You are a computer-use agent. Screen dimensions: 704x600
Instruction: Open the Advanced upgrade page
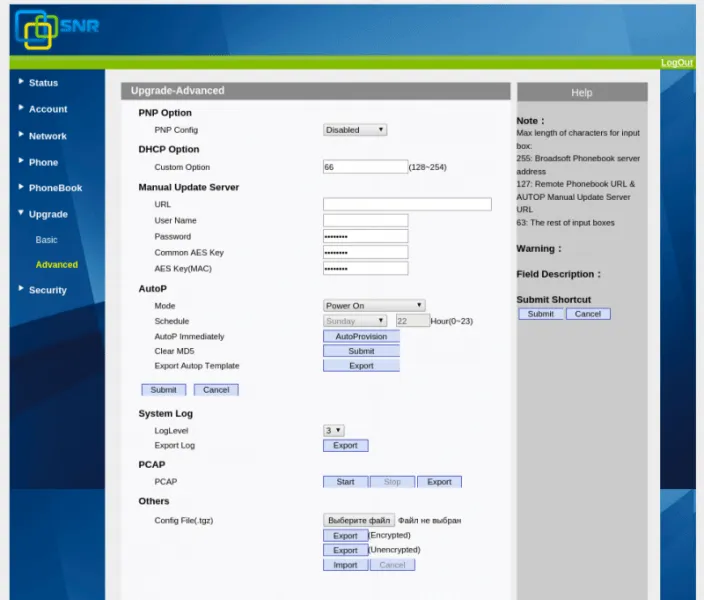(57, 265)
